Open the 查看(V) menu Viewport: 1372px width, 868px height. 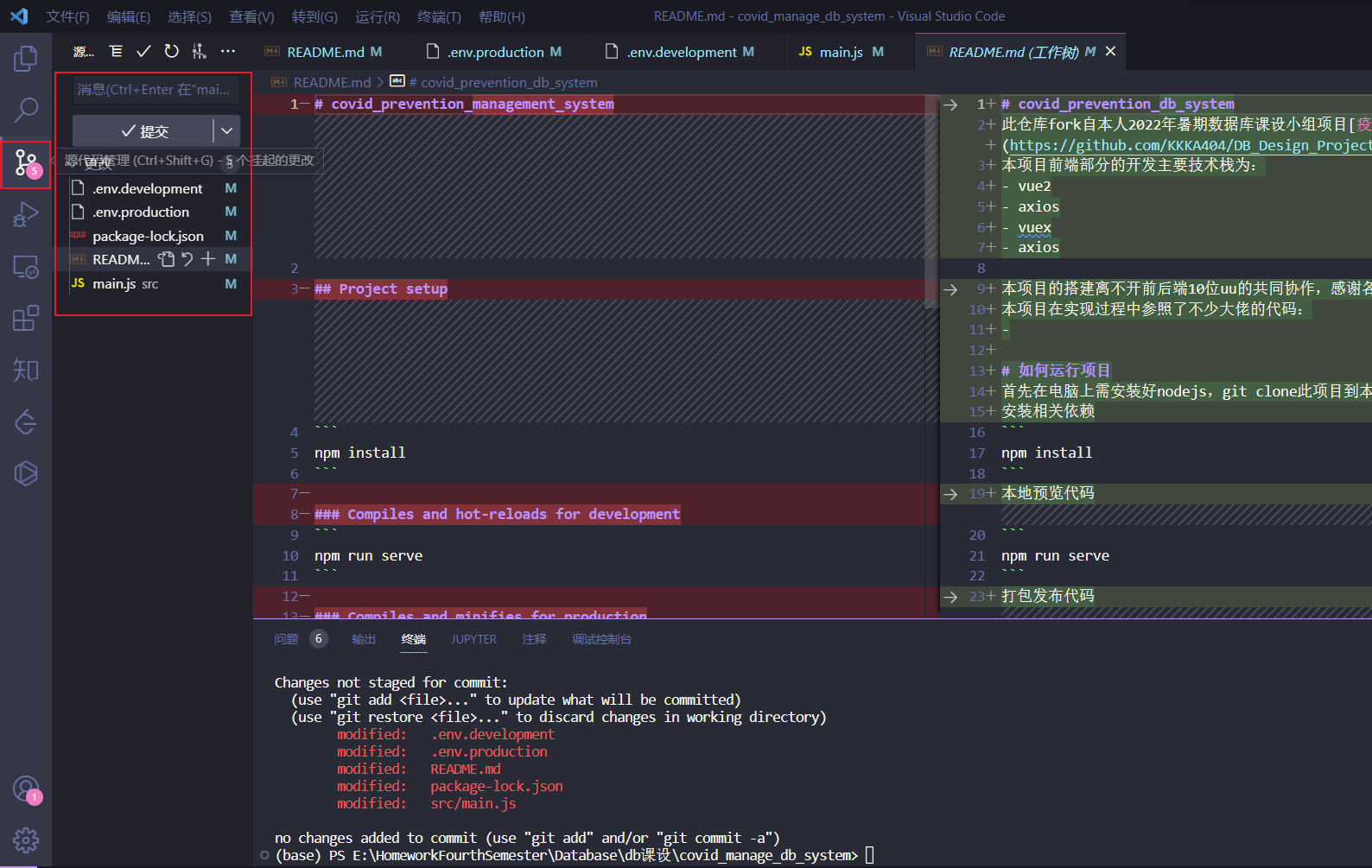[x=251, y=16]
